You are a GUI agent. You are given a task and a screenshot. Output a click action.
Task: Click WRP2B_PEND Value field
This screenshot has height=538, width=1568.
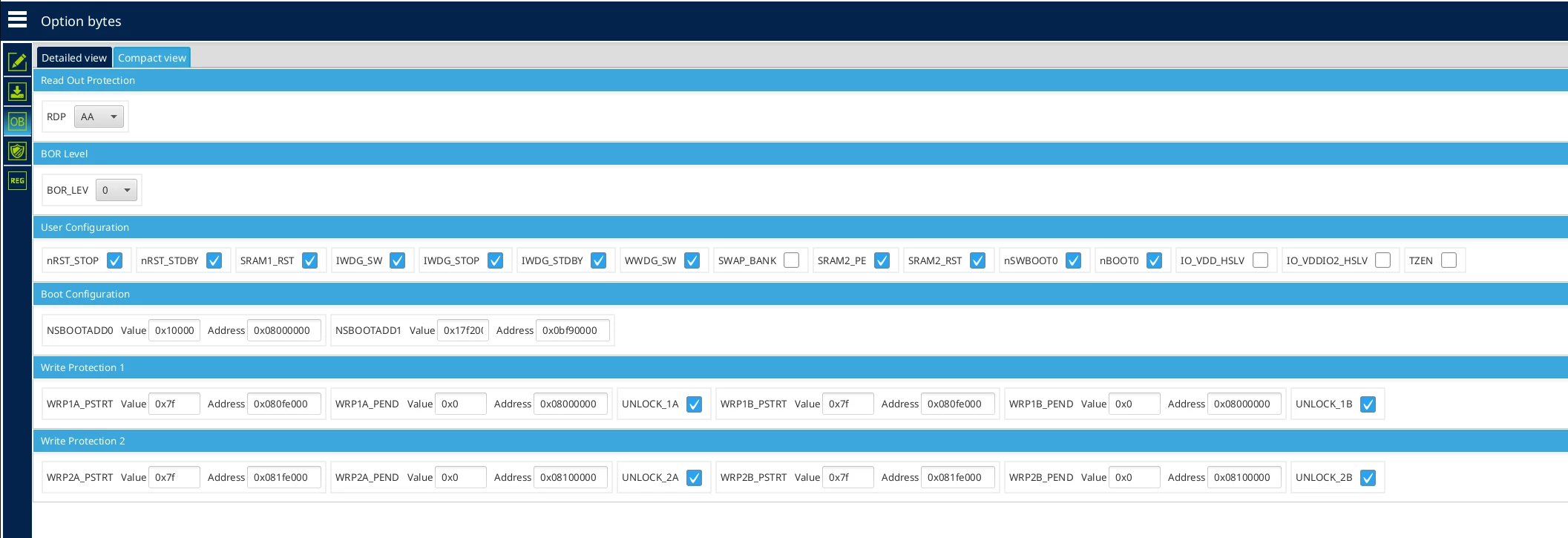1135,477
